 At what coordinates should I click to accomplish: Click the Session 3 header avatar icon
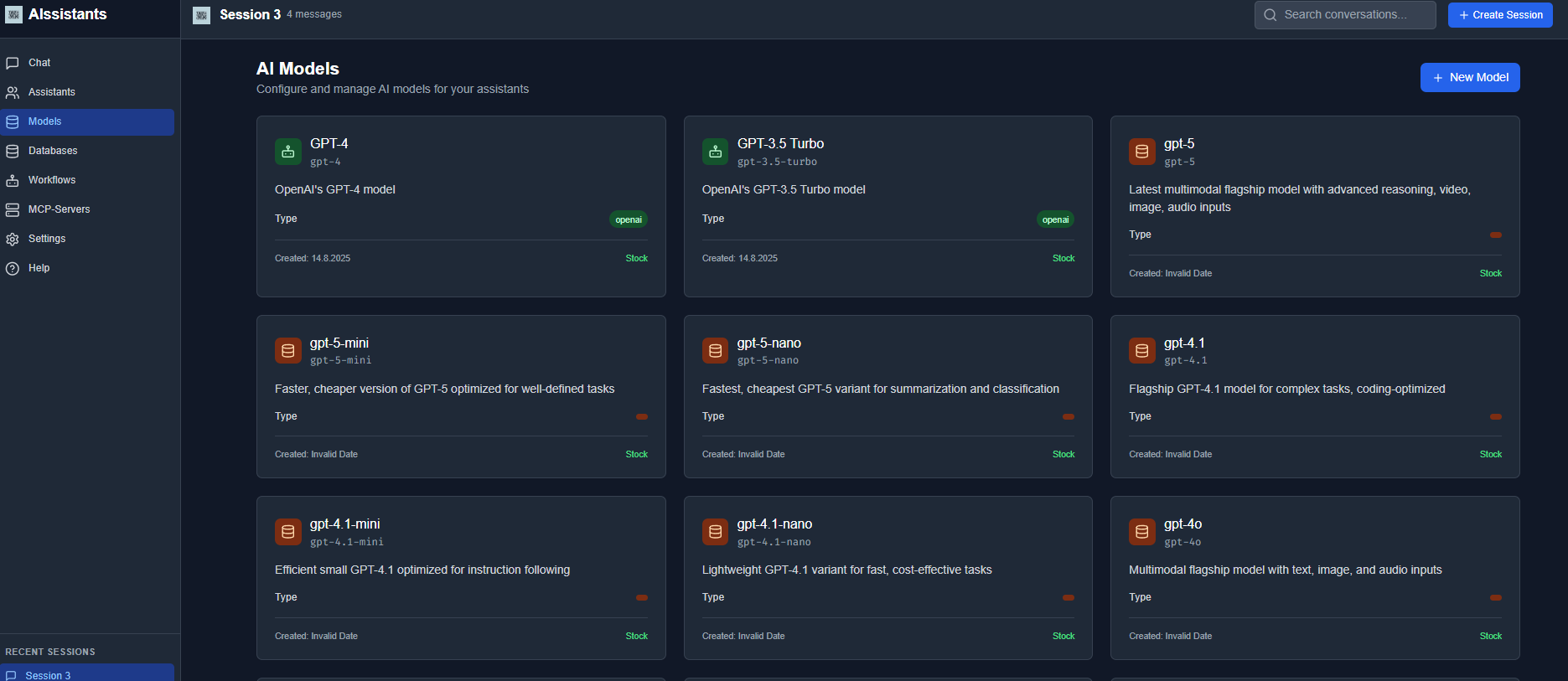click(201, 15)
